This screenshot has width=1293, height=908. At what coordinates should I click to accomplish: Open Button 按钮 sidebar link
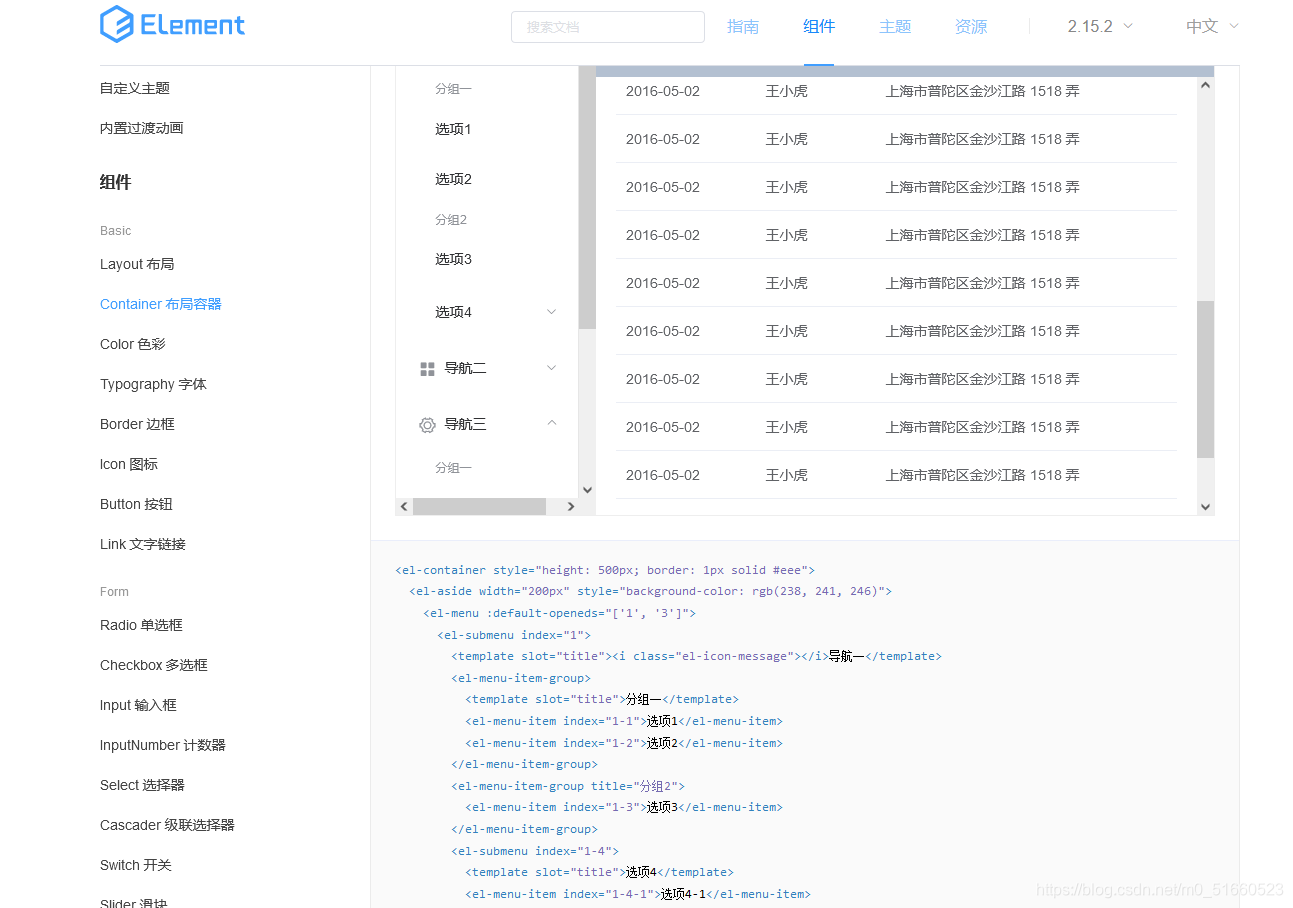click(x=136, y=504)
